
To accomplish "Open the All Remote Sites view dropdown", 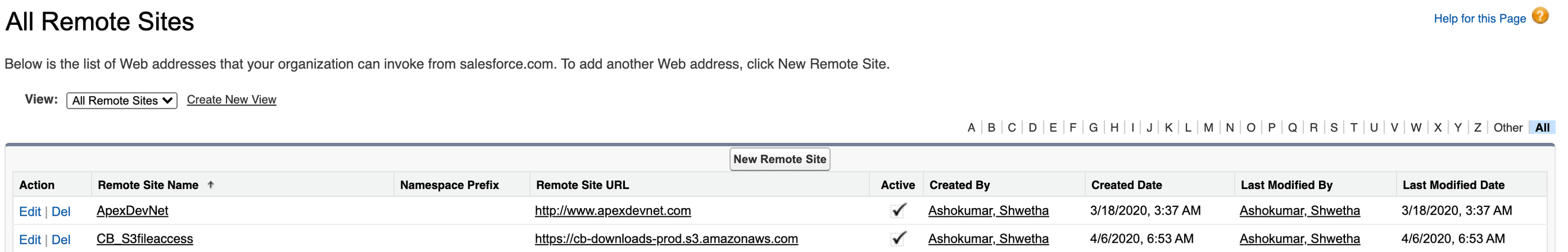I will (122, 100).
